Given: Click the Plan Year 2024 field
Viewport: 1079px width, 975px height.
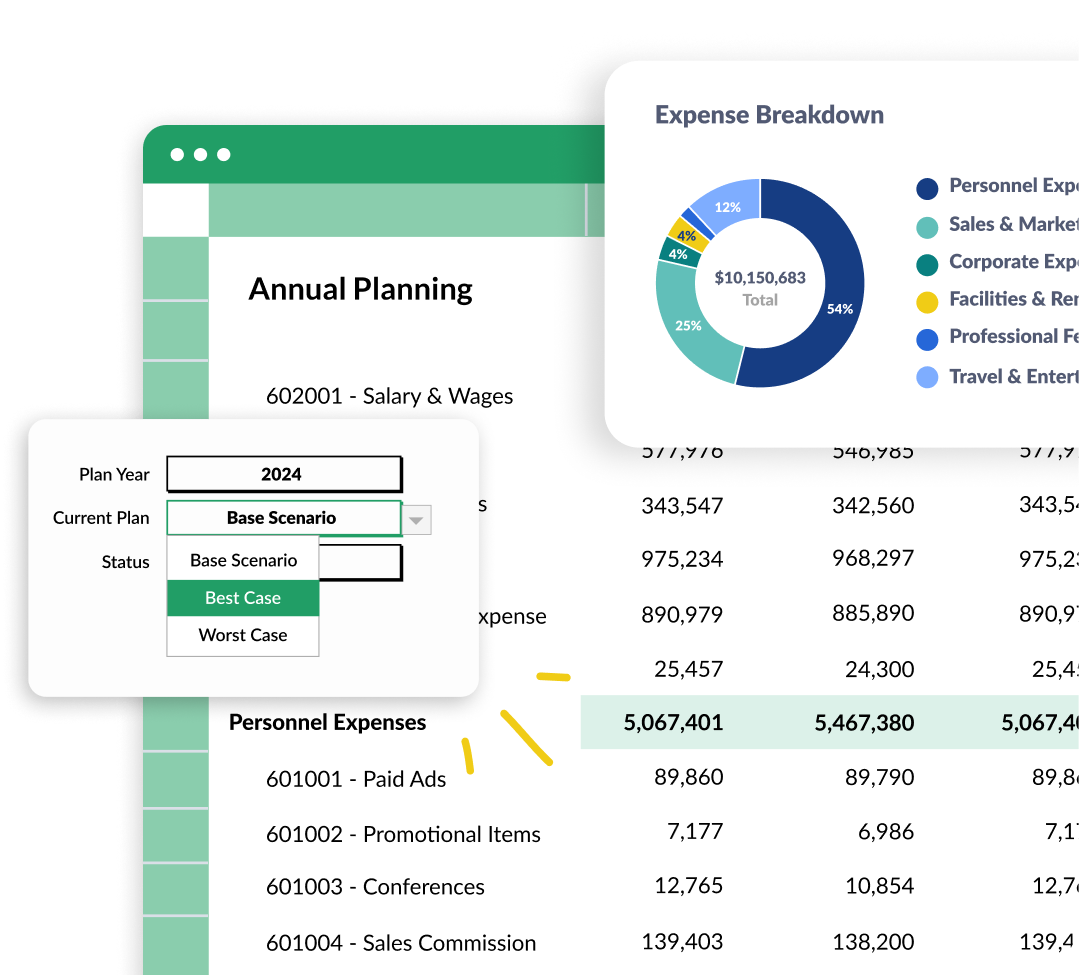Looking at the screenshot, I should coord(284,474).
